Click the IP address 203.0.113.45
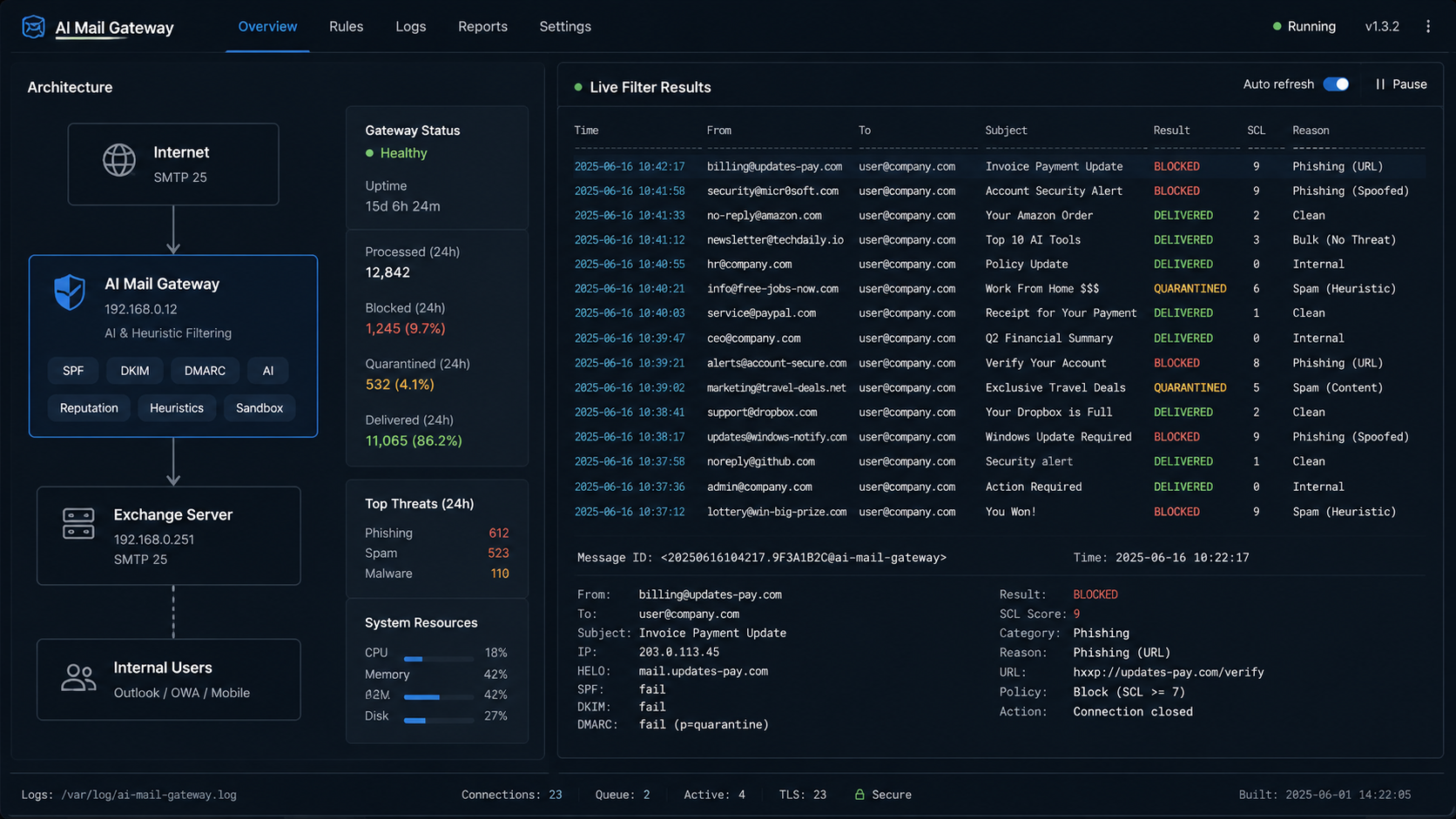 pos(679,652)
